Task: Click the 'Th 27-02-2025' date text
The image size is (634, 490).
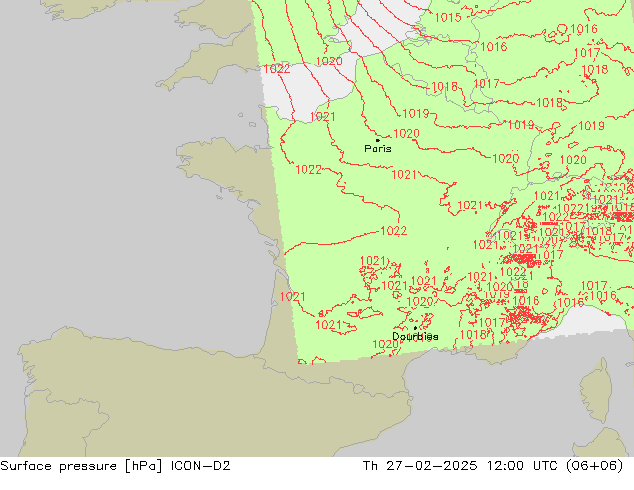Action: pyautogui.click(x=420, y=466)
